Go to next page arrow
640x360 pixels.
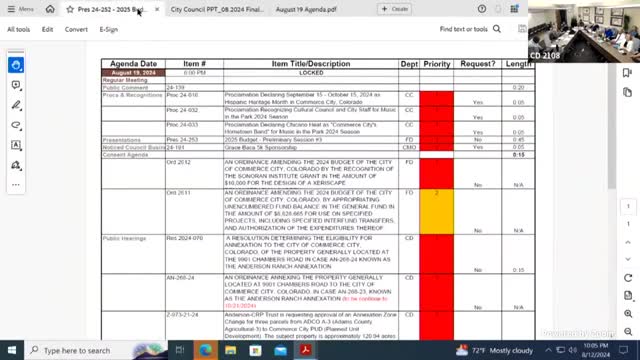click(628, 259)
